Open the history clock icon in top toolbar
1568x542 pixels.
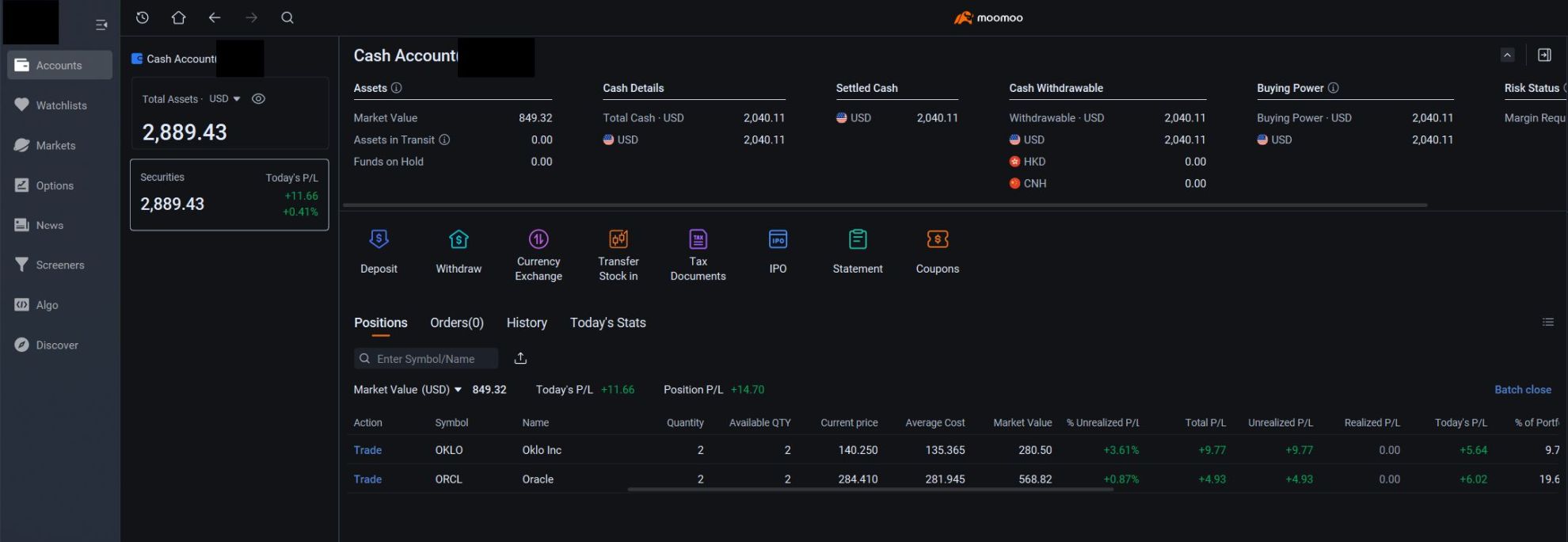click(x=143, y=17)
